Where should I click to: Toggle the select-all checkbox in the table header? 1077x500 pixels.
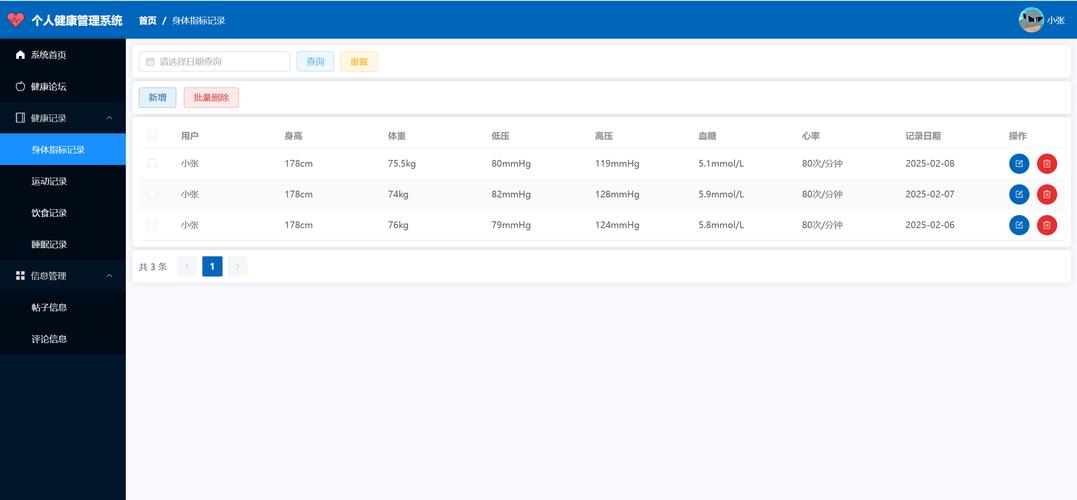152,136
